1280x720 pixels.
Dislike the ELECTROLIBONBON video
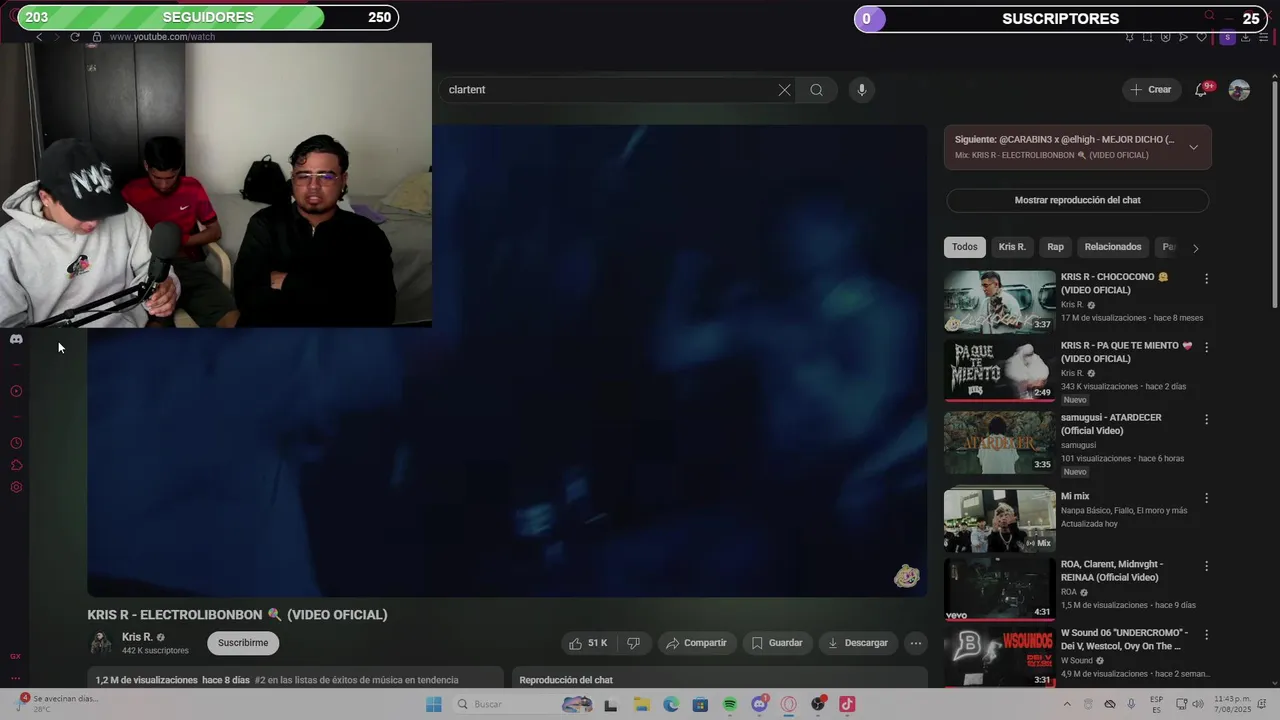pos(633,643)
